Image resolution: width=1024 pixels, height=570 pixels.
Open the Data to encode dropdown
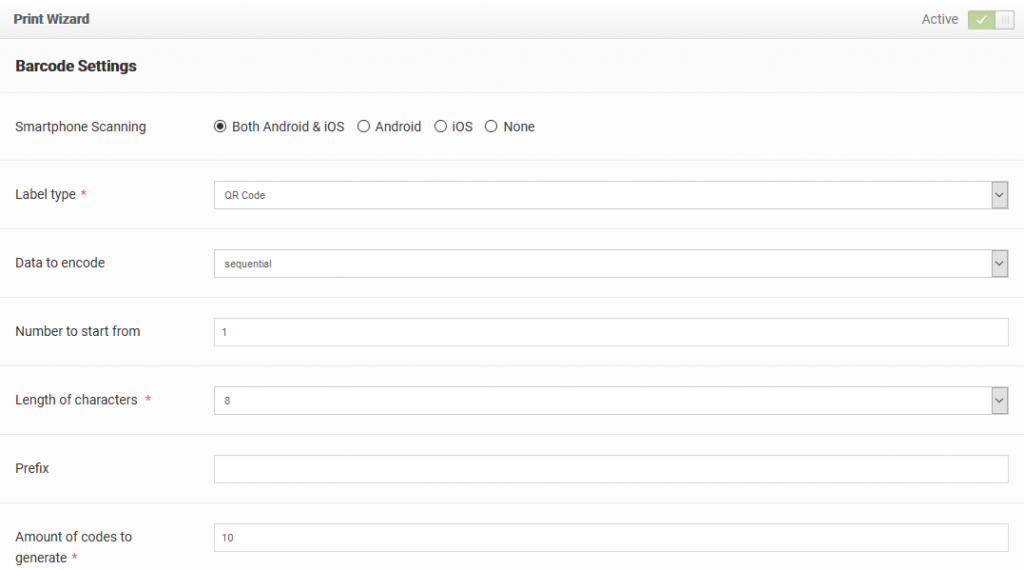click(611, 264)
